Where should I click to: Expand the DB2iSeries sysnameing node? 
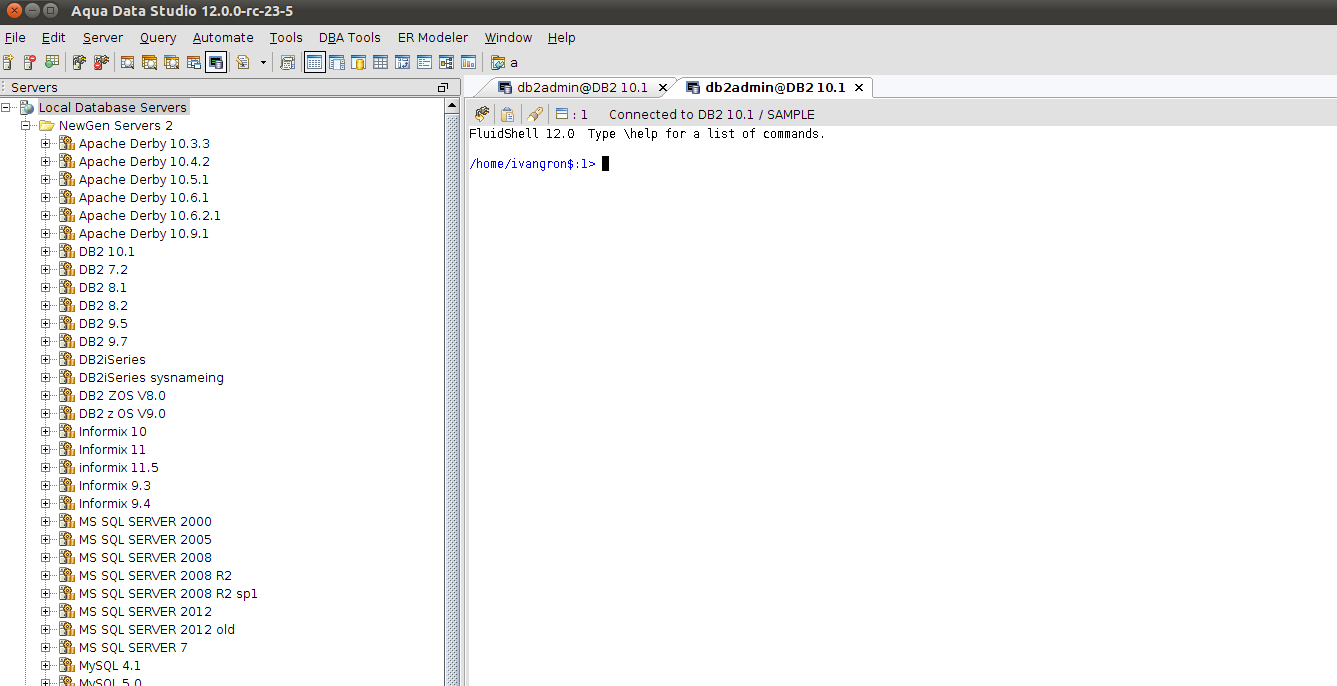coord(46,377)
